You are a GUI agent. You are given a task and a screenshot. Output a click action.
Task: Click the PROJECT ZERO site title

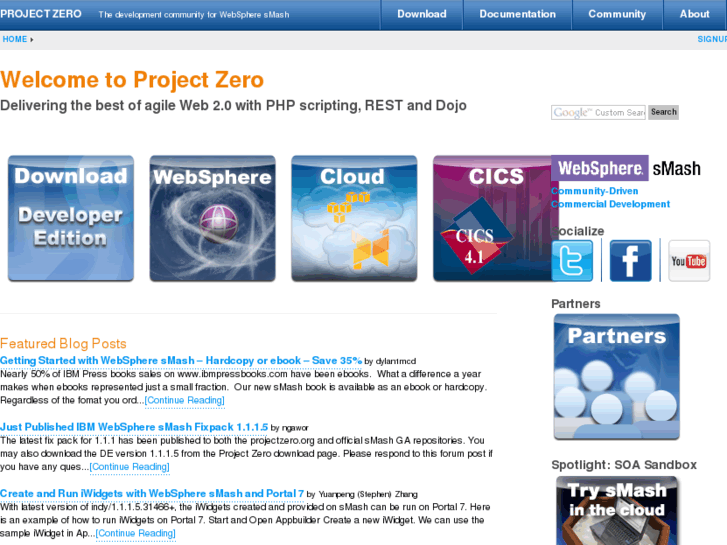pos(41,14)
